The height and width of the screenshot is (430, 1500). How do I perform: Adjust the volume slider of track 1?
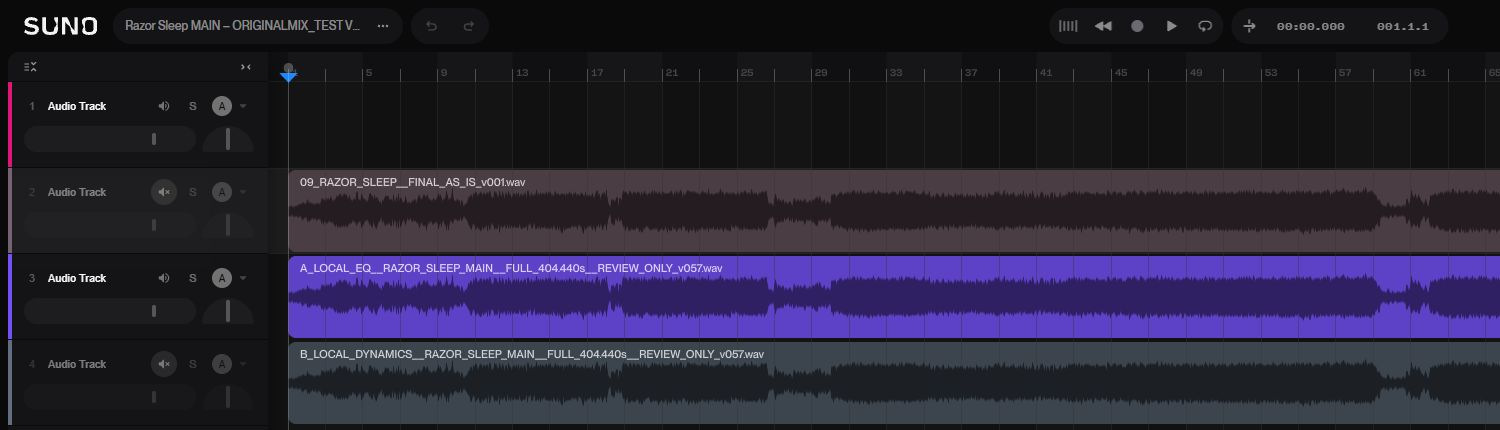109,139
